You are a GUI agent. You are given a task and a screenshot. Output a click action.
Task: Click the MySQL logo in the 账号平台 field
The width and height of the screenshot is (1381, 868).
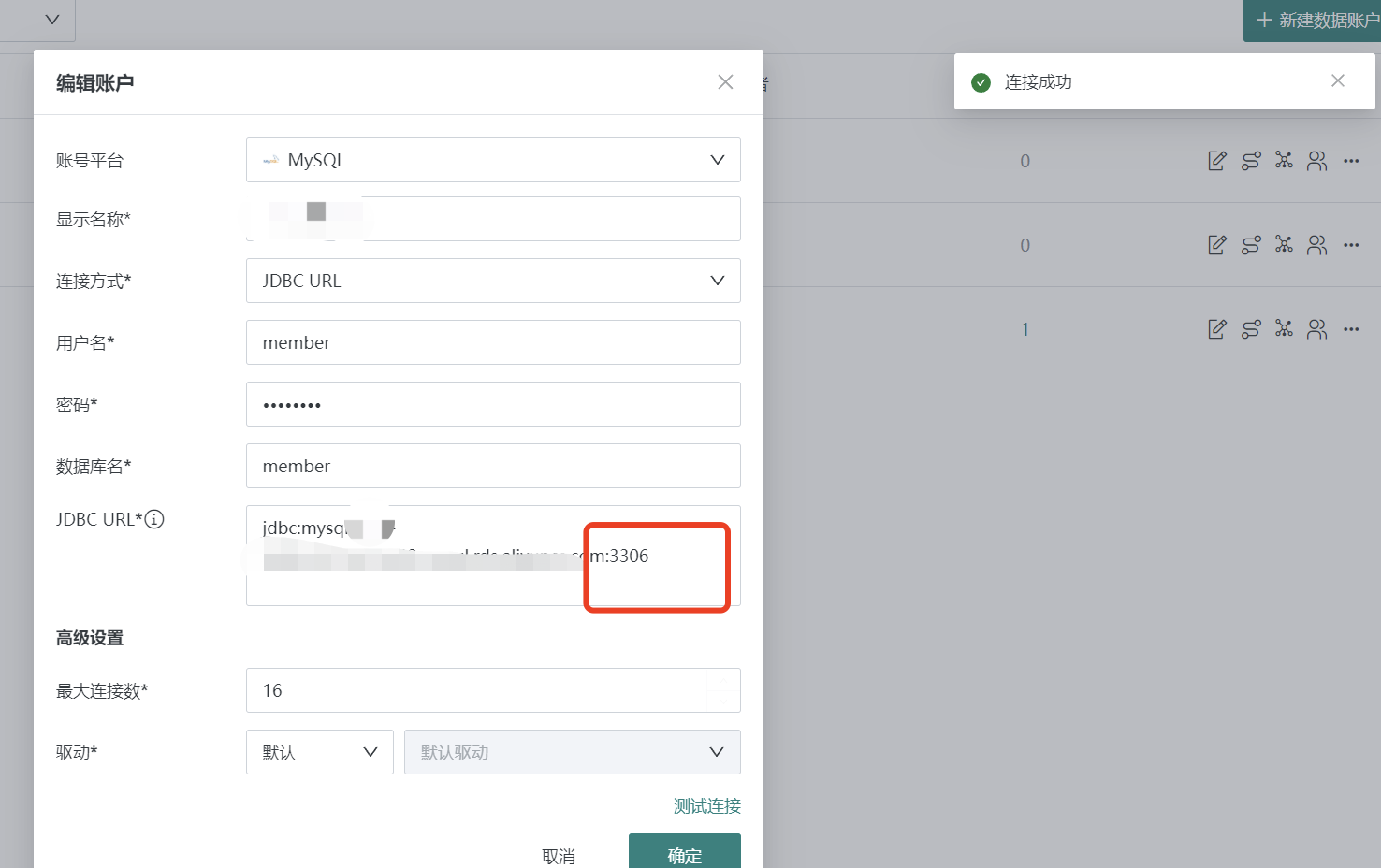point(270,160)
